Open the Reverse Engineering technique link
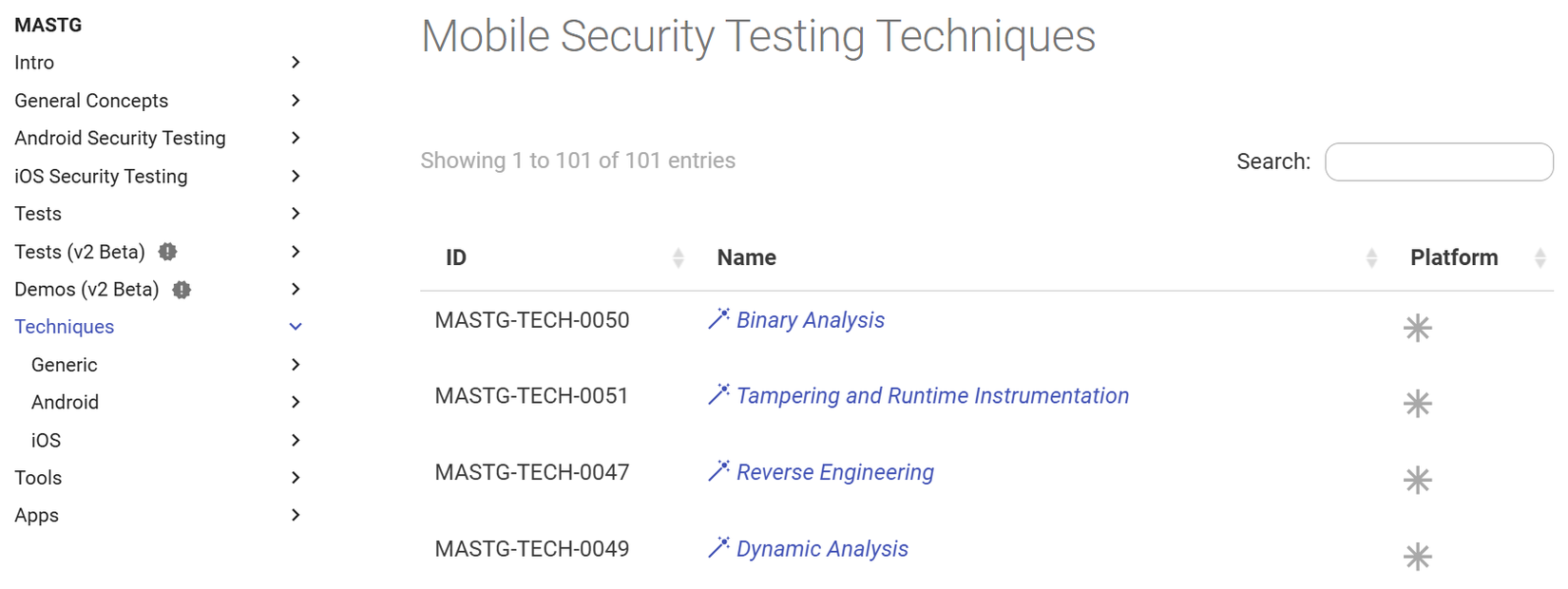 [835, 472]
